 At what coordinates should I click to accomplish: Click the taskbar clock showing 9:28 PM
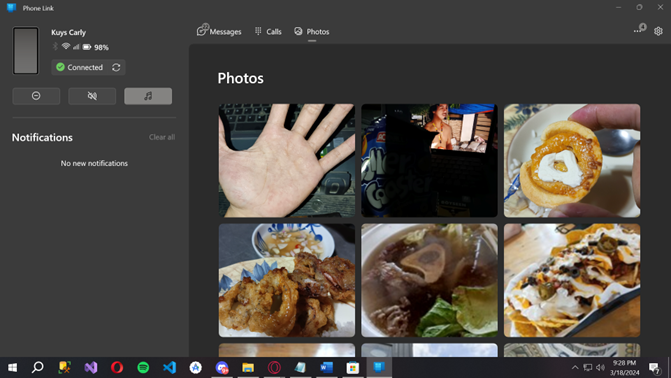624,367
